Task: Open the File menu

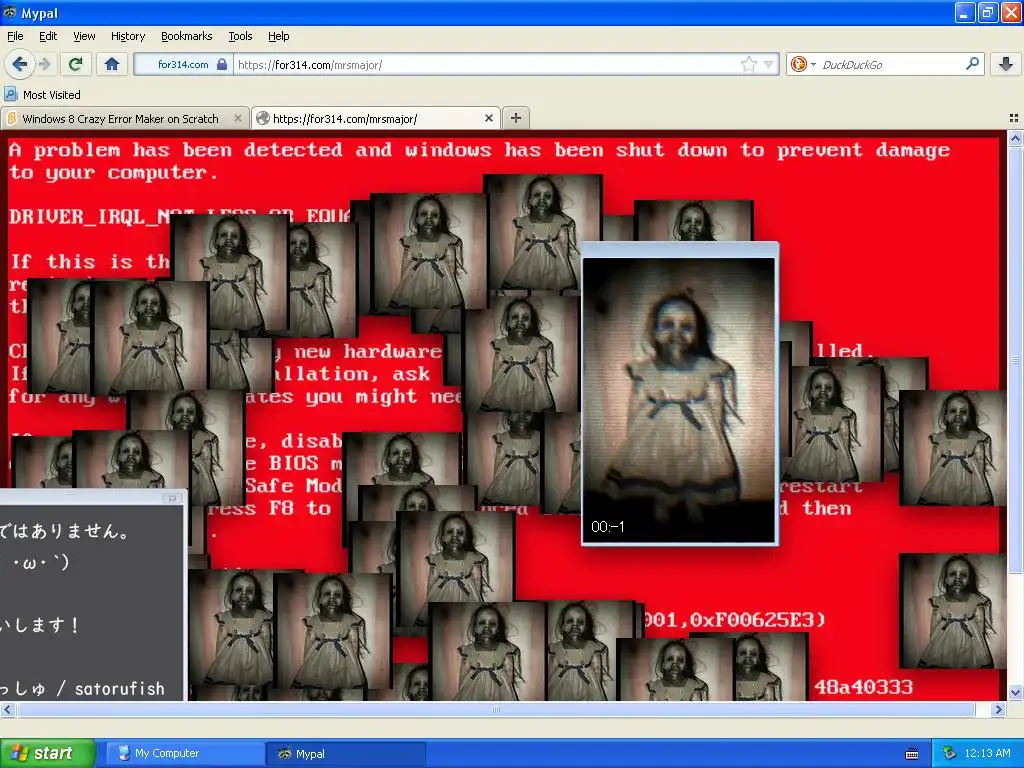Action: click(x=15, y=36)
